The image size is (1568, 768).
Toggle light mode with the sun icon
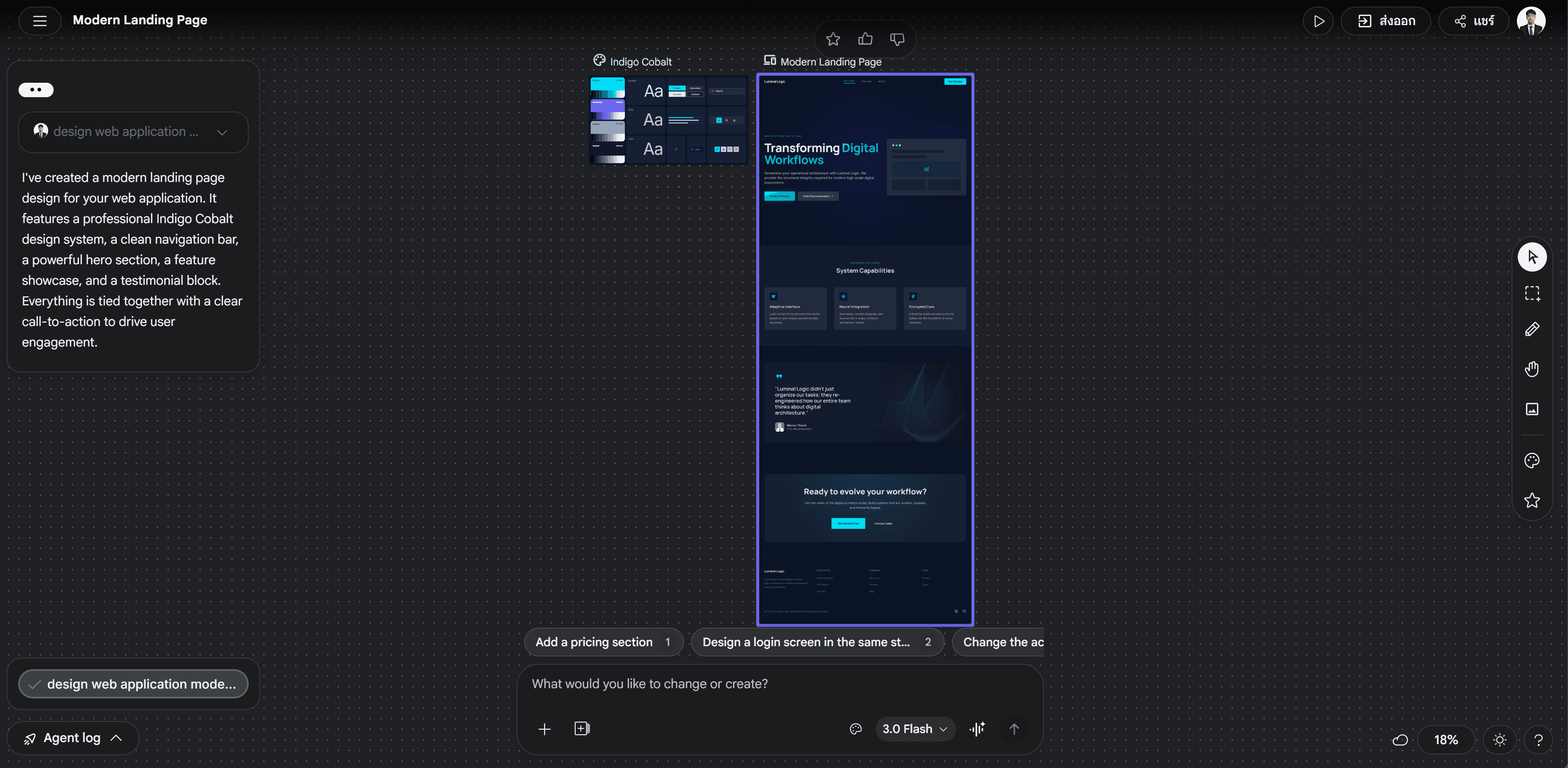pyautogui.click(x=1500, y=740)
